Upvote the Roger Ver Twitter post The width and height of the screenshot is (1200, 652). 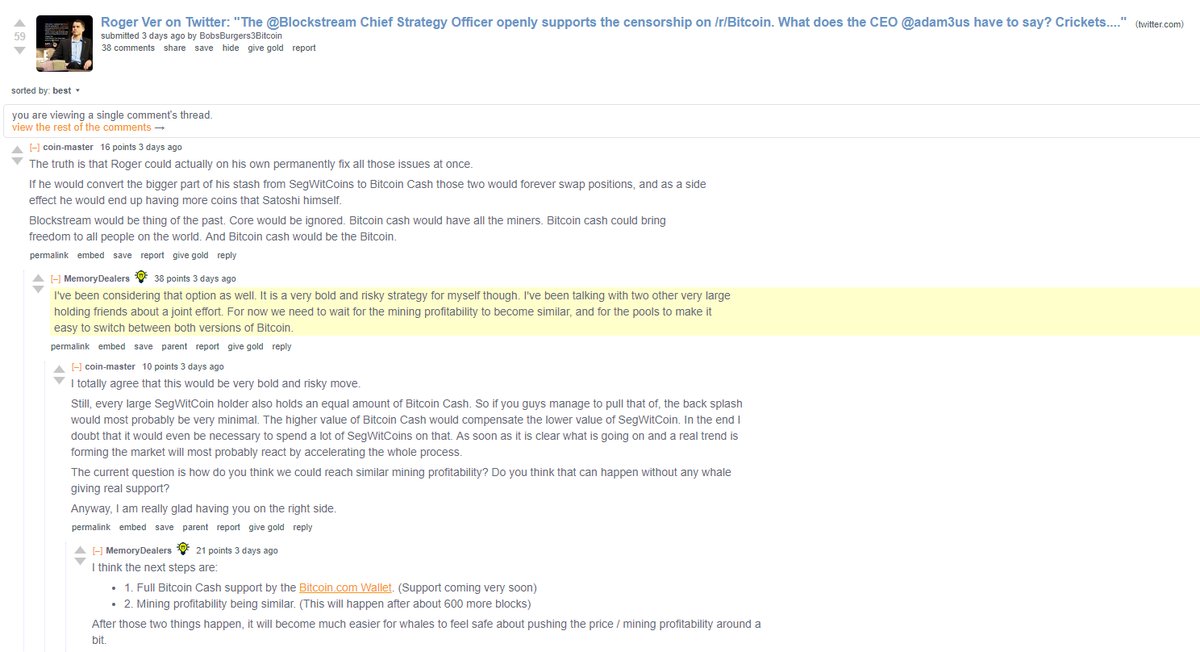(19, 21)
